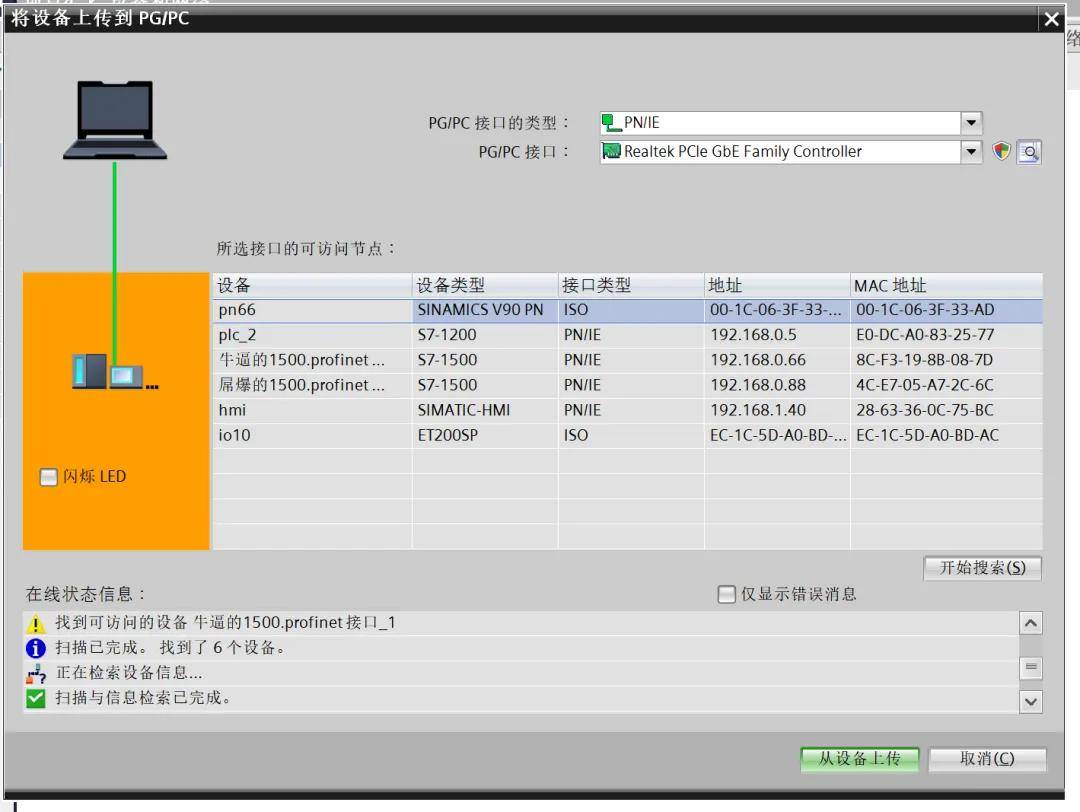The image size is (1080, 812).
Task: Click the 设备 column header
Action: coord(313,285)
